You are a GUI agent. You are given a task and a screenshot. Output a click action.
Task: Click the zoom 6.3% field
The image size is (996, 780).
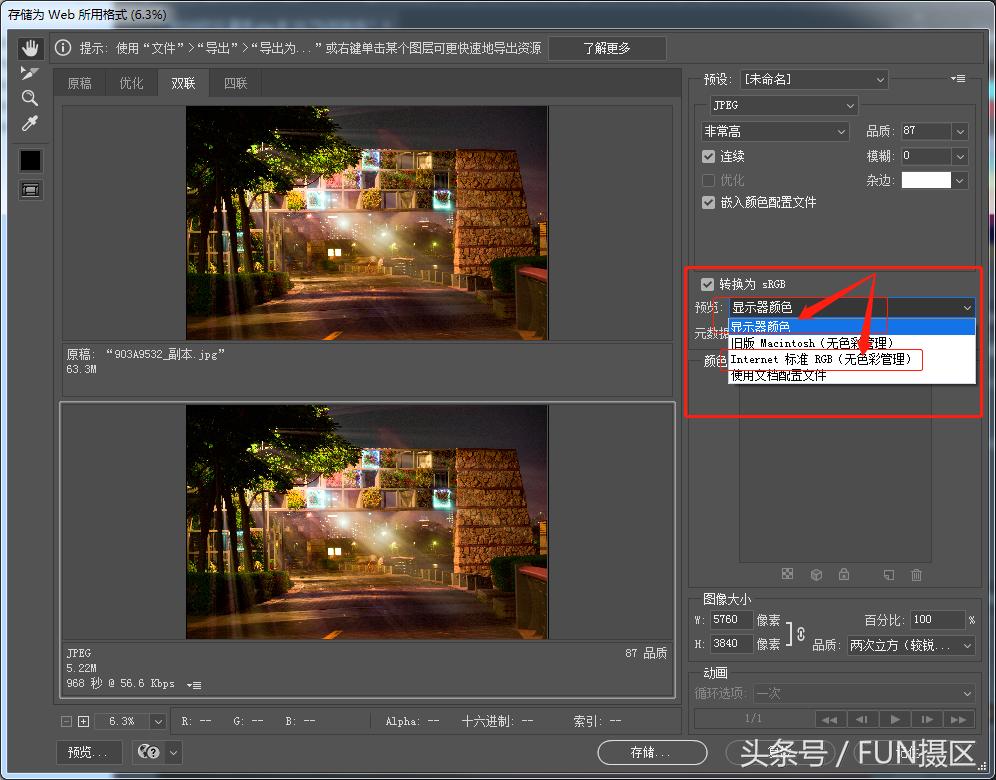point(122,721)
